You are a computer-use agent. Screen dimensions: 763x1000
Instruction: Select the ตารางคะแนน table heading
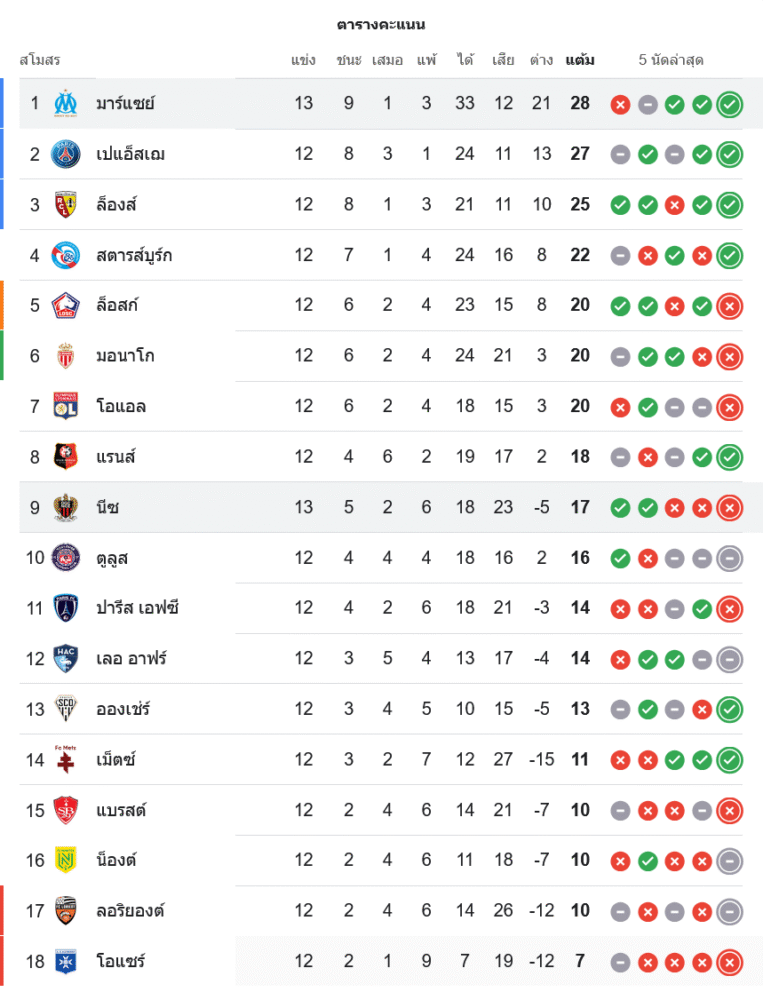pyautogui.click(x=381, y=24)
